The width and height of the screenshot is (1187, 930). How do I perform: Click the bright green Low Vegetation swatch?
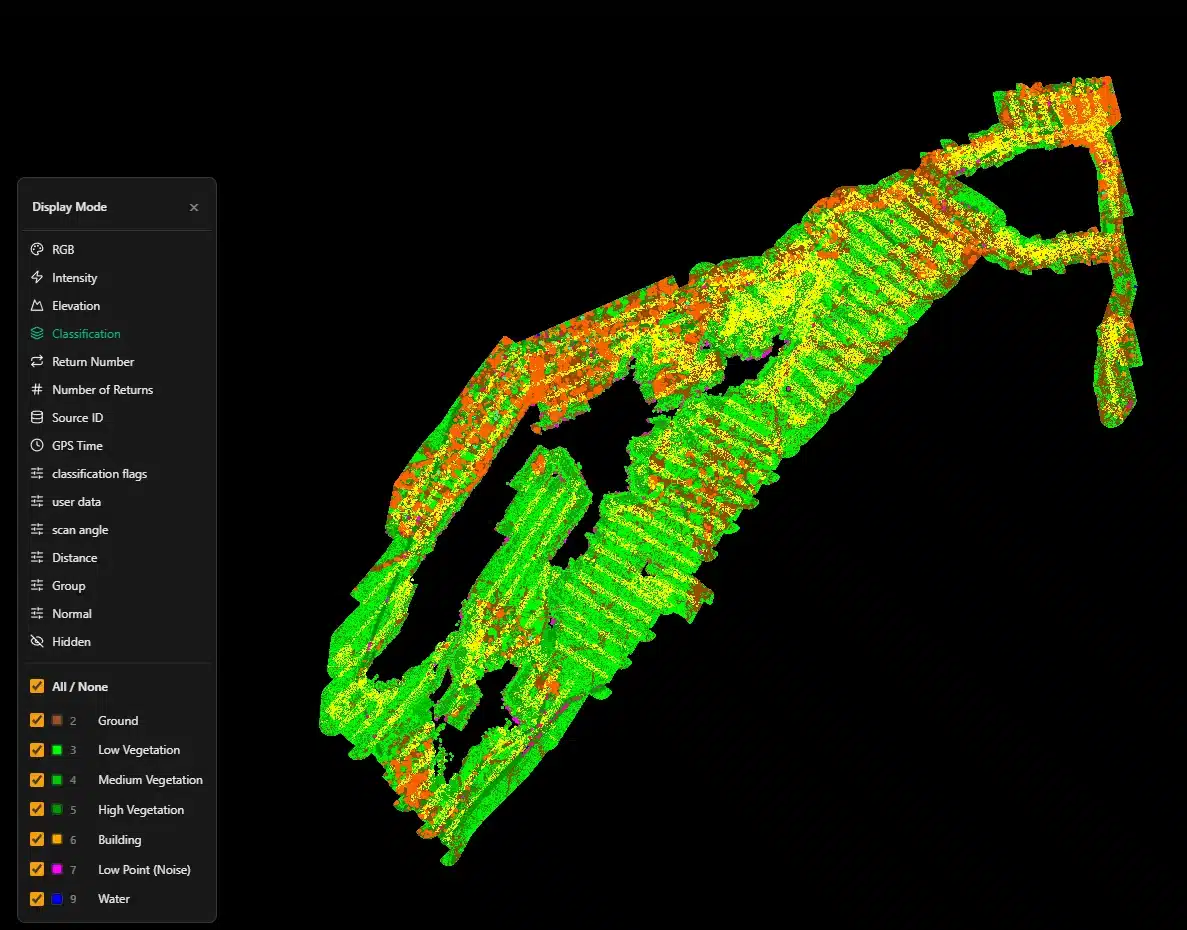coord(57,750)
